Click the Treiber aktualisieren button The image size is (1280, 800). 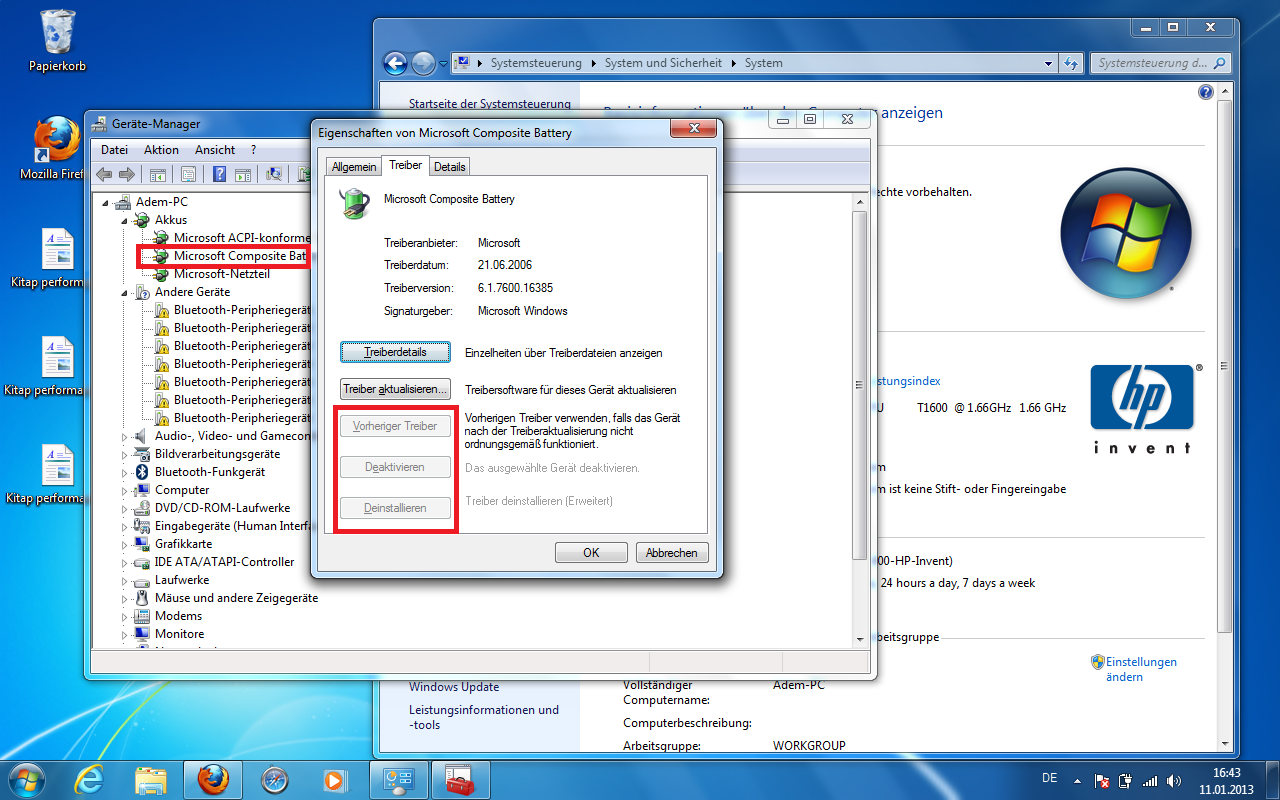[396, 389]
